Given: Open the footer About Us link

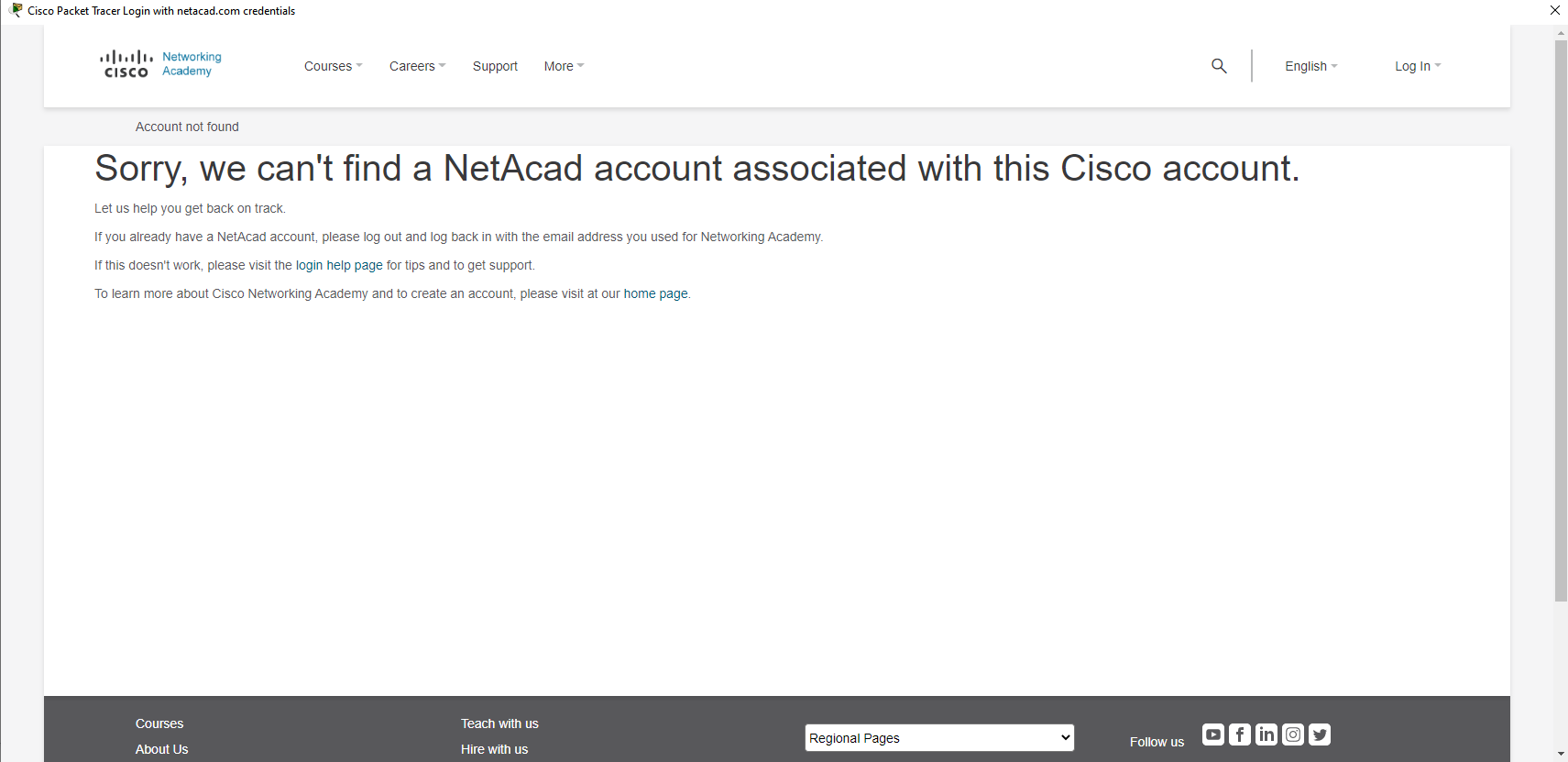Looking at the screenshot, I should (162, 749).
